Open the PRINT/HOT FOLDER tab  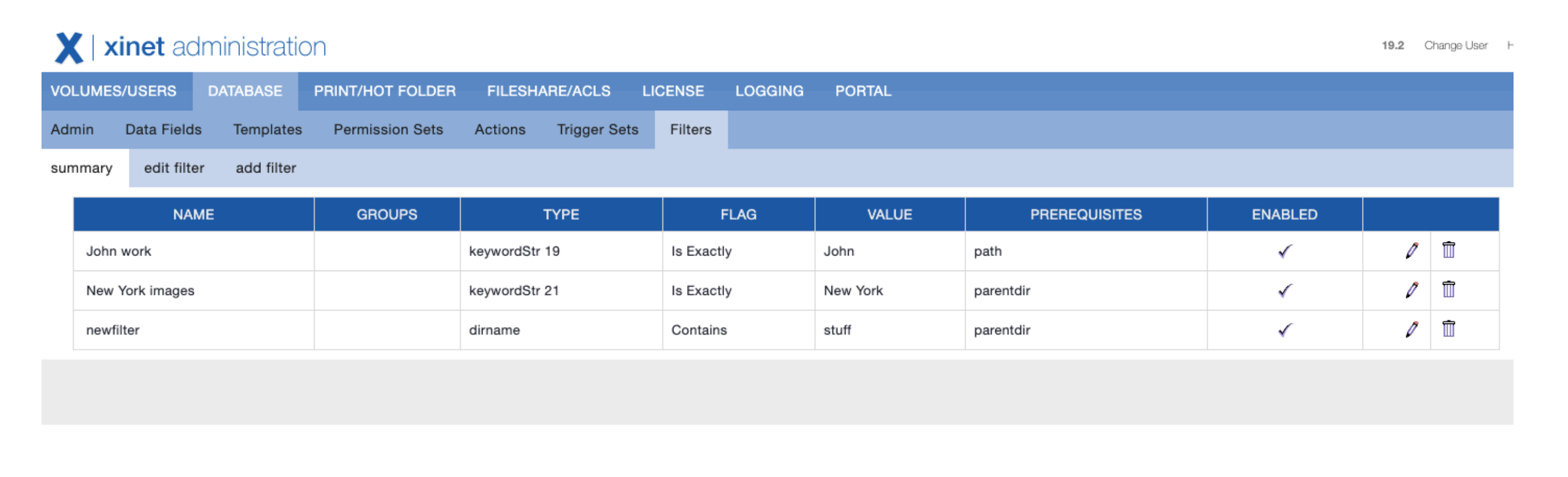click(x=384, y=91)
